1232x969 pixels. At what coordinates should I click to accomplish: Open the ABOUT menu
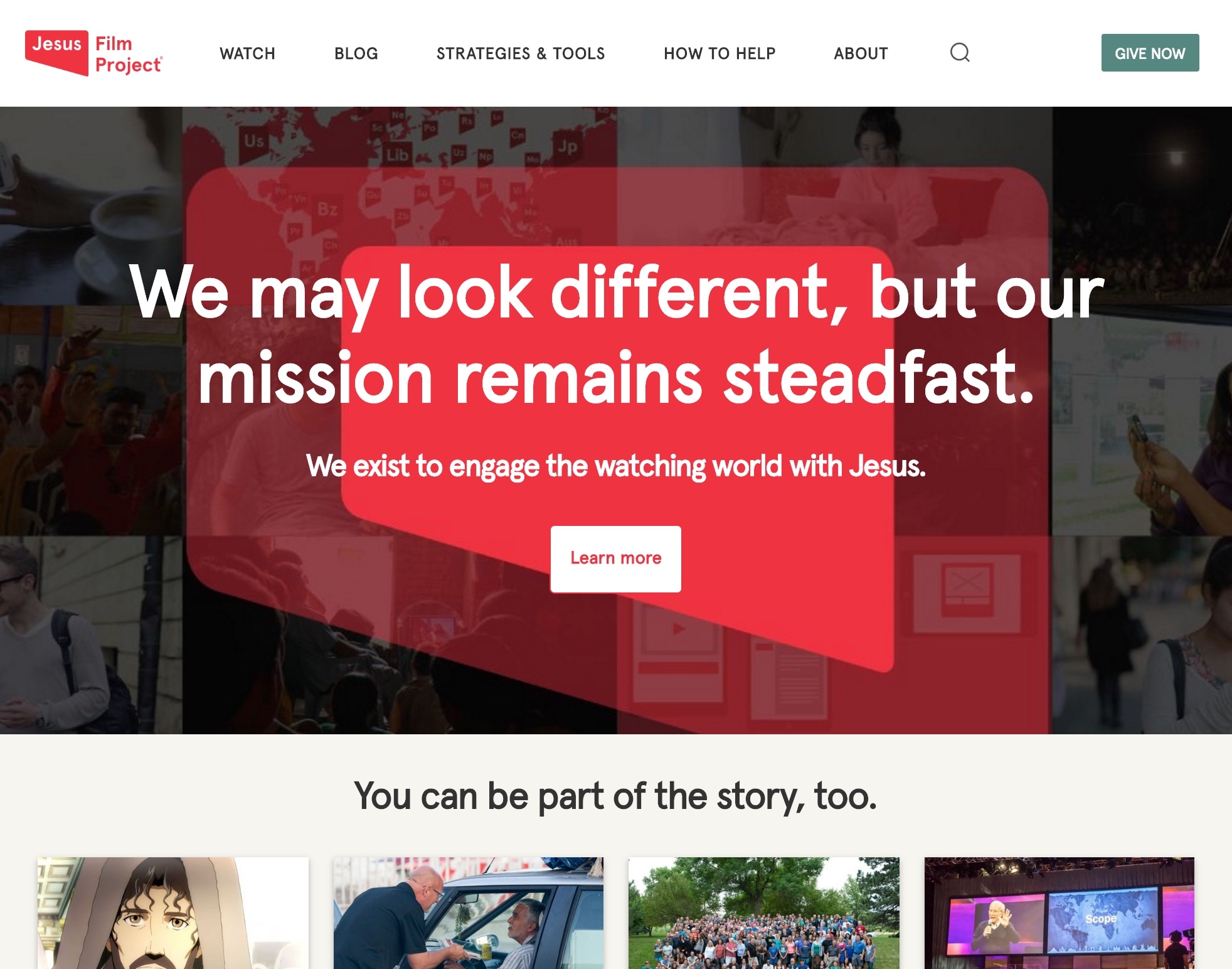861,53
